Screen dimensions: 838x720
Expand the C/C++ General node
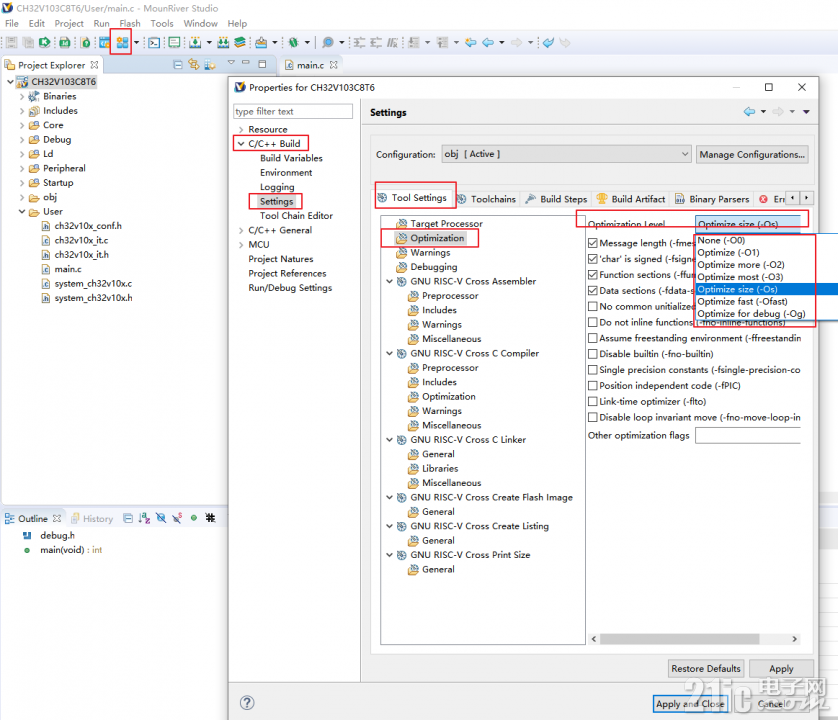tap(241, 230)
